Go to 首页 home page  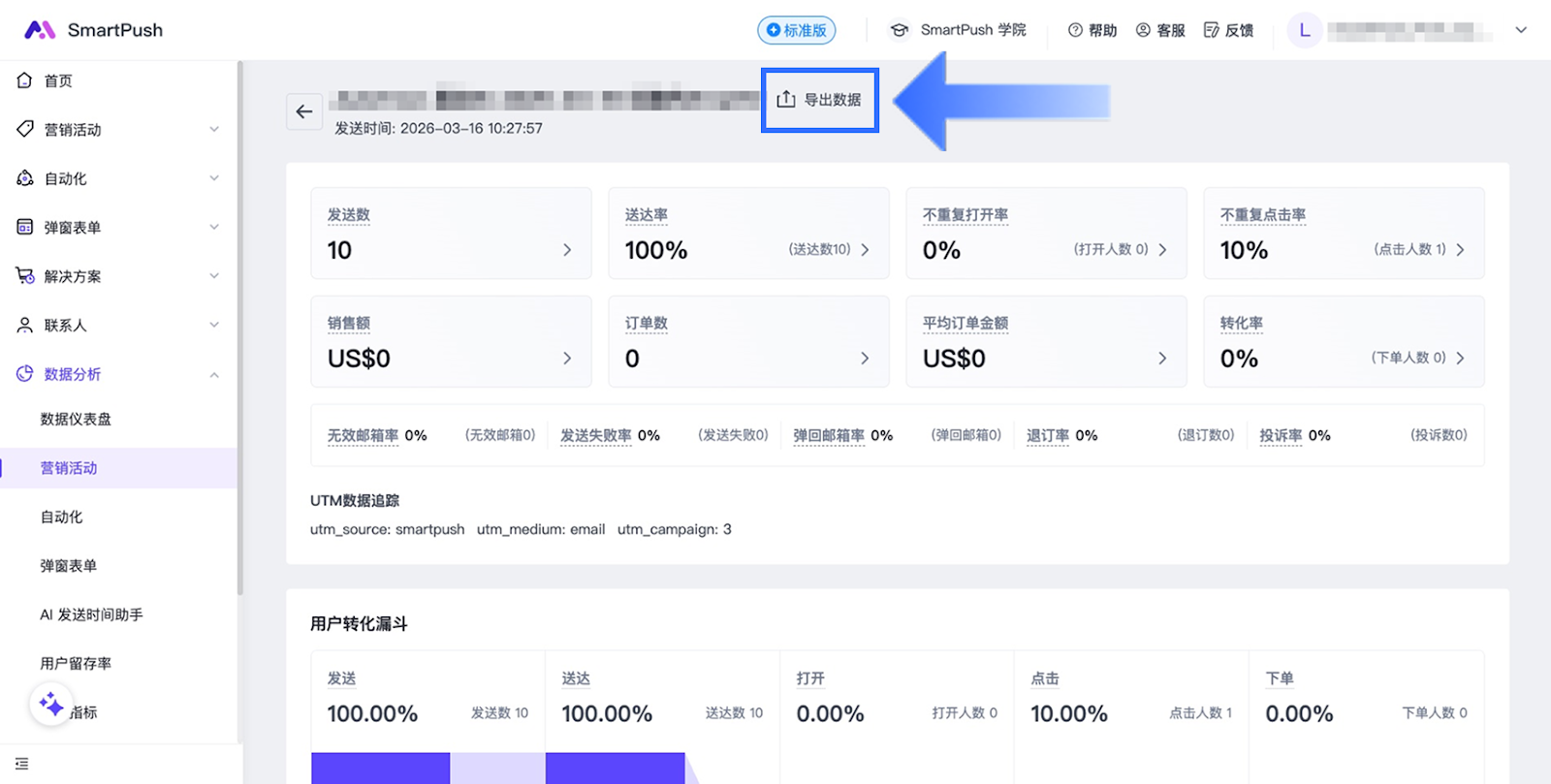[58, 80]
